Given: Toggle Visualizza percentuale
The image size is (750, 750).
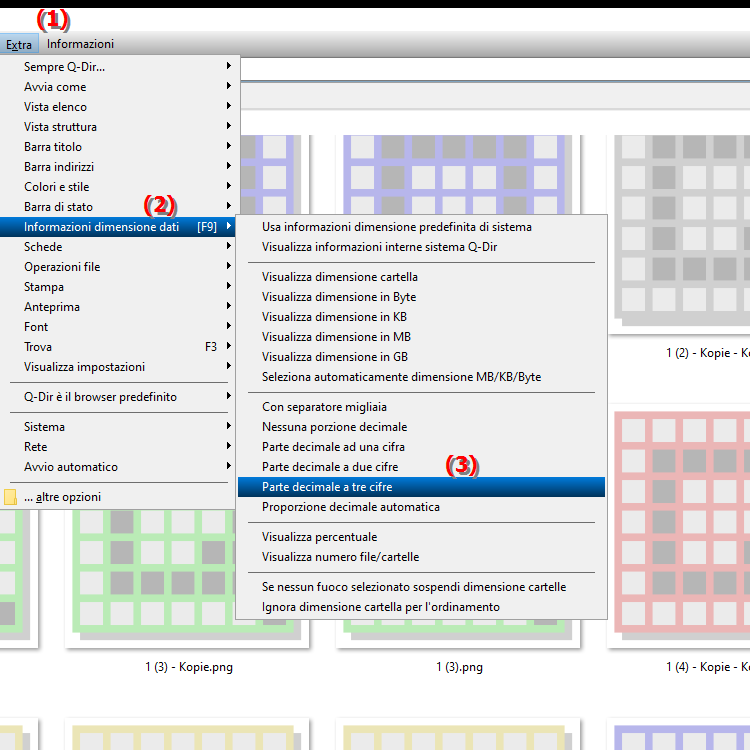Looking at the screenshot, I should pyautogui.click(x=421, y=537).
